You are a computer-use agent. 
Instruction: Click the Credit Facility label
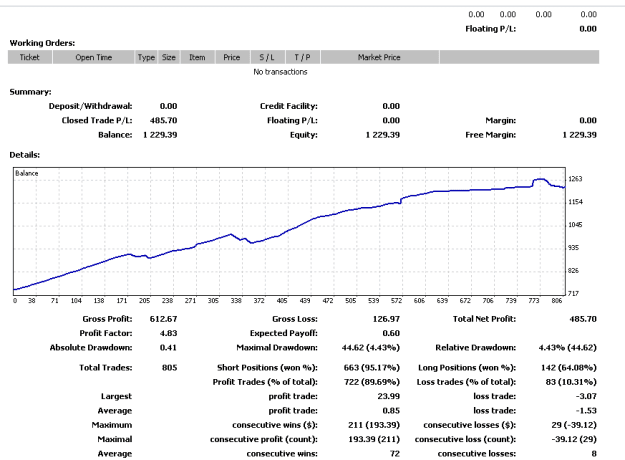pyautogui.click(x=289, y=106)
